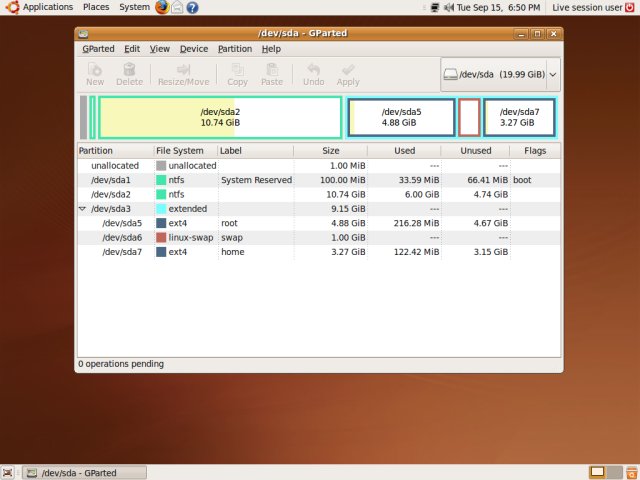Click the Undo toolbar icon

point(313,74)
